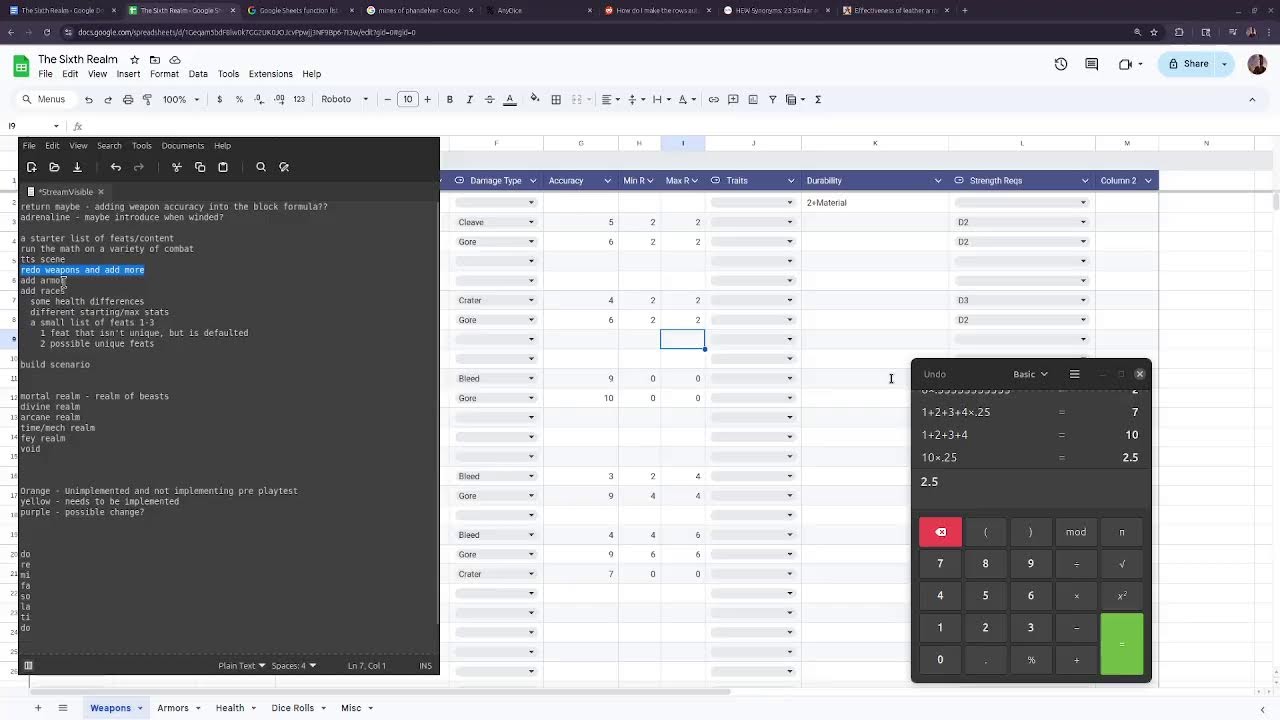Click the find magnifier icon in text editor

click(x=261, y=167)
